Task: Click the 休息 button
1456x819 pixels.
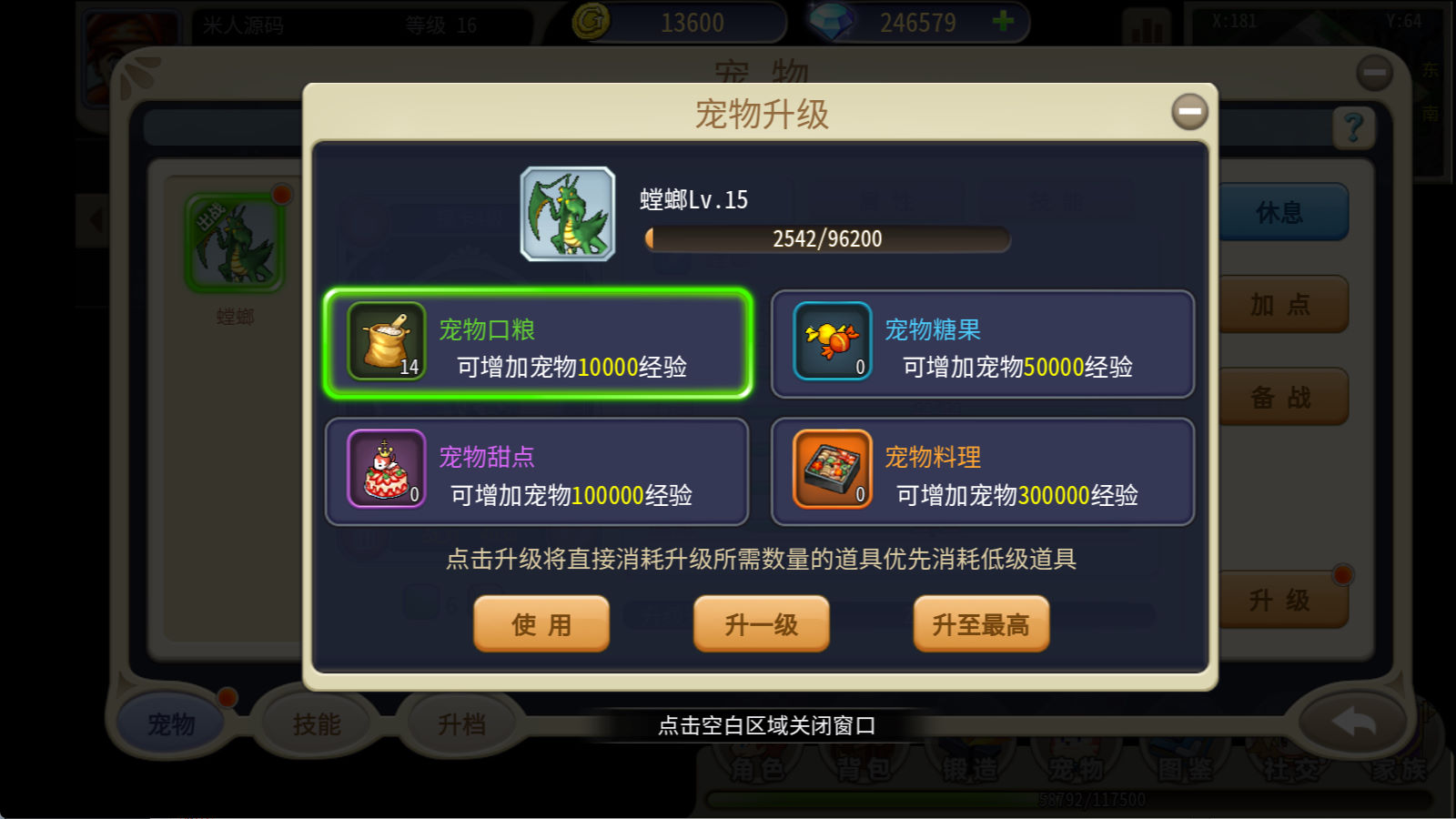Action: [x=1281, y=213]
